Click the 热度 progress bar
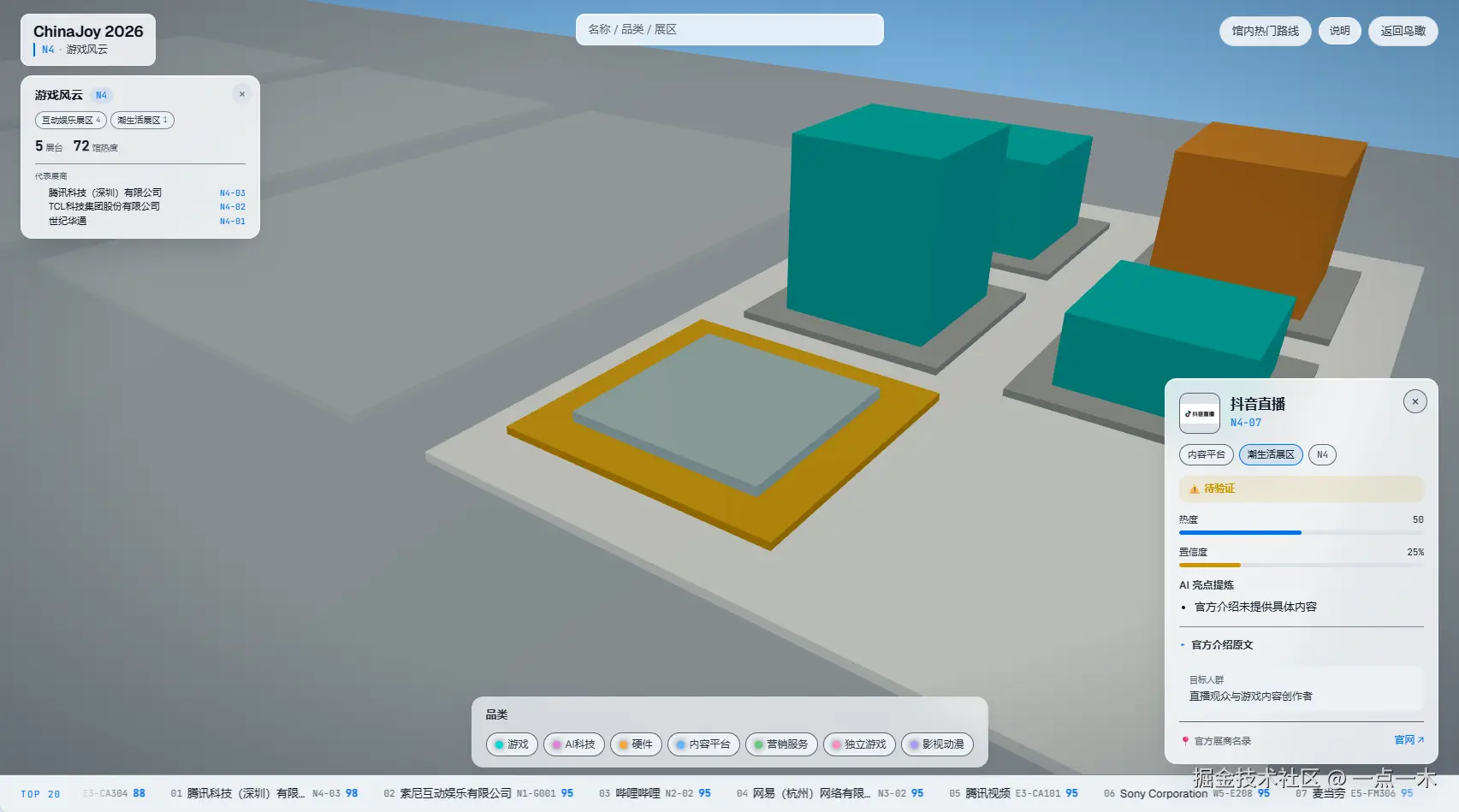This screenshot has height=812, width=1459. pyautogui.click(x=1302, y=532)
